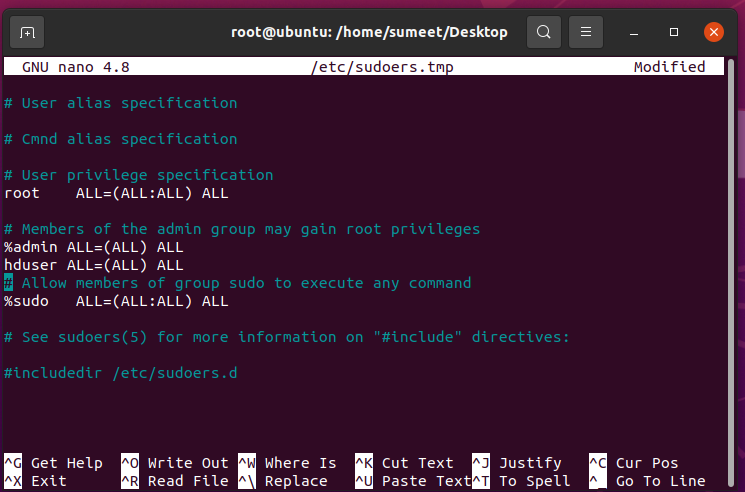Click the ^X Exit shortcut label
This screenshot has height=492, width=745.
36,481
